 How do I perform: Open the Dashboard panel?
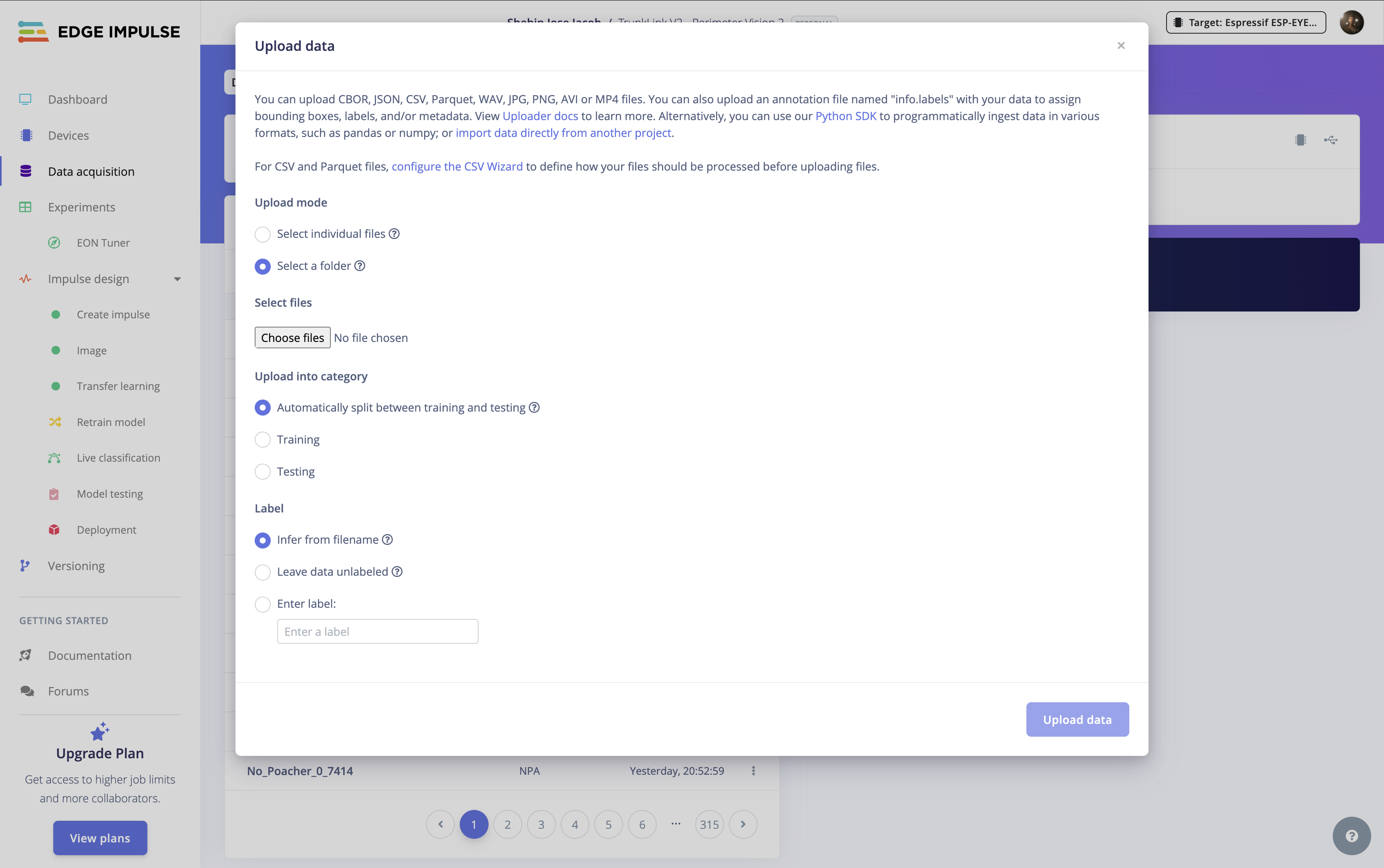78,99
